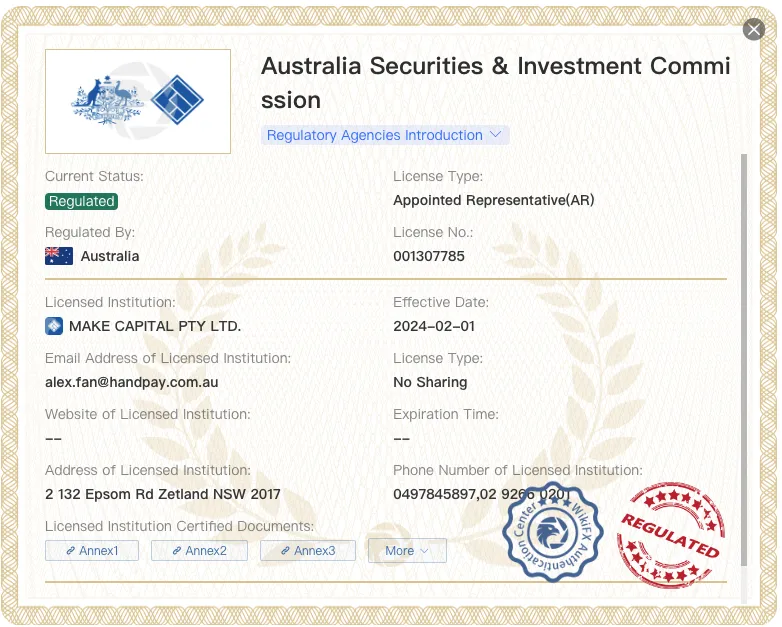Expand Regulatory Agencies Introduction dropdown
The image size is (782, 627).
385,135
